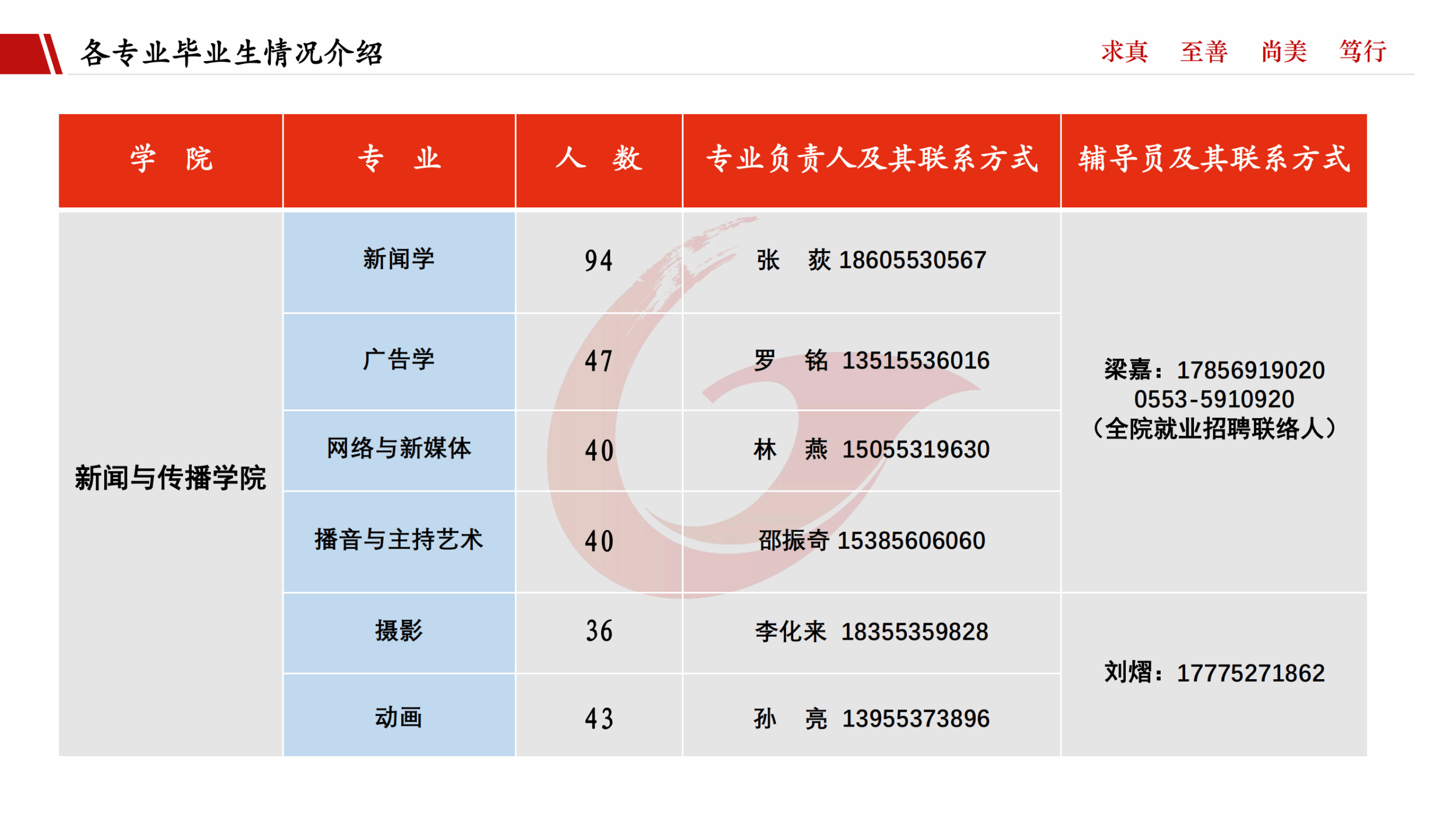Image resolution: width=1456 pixels, height=819 pixels.
Task: Select the 新闻与传播学院 cell
Action: (171, 478)
